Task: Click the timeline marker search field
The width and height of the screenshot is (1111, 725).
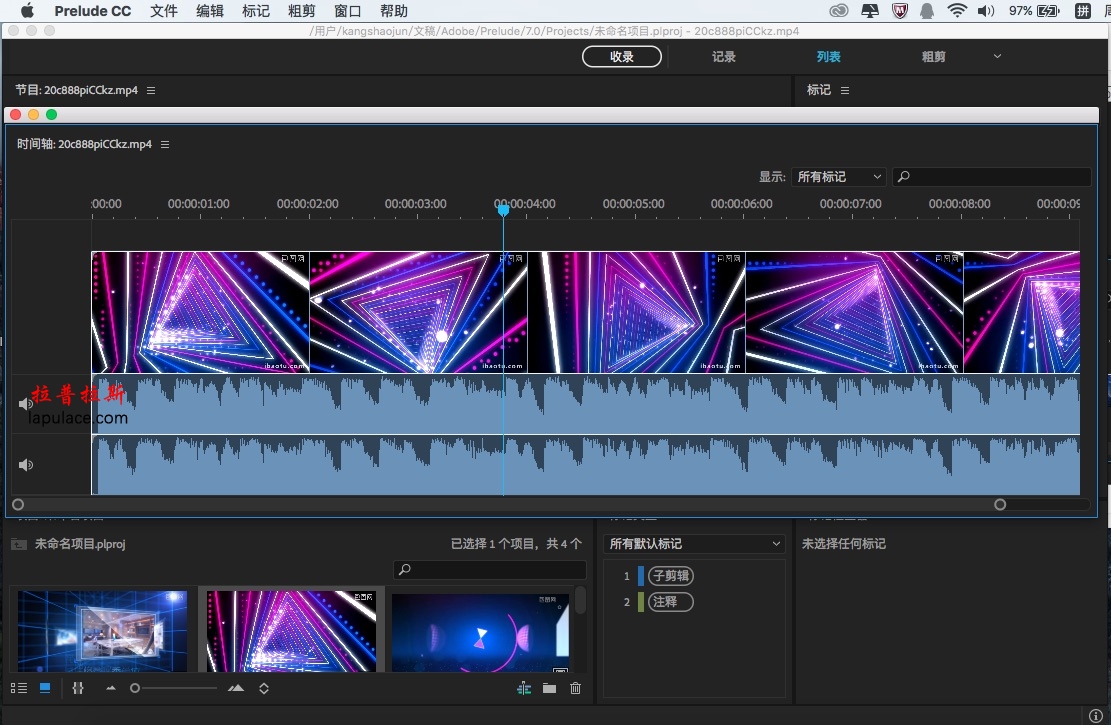Action: (x=991, y=176)
